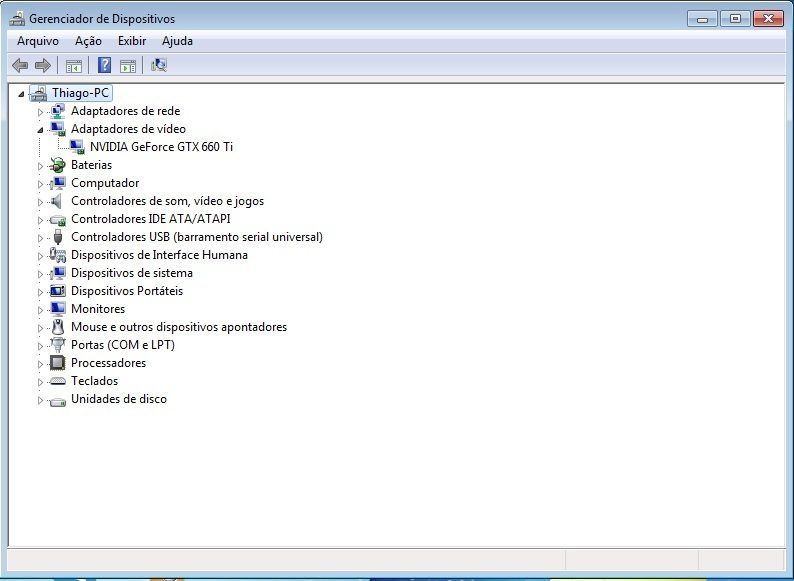Viewport: 794px width, 581px height.
Task: Select the Baterias label
Action: click(x=91, y=165)
